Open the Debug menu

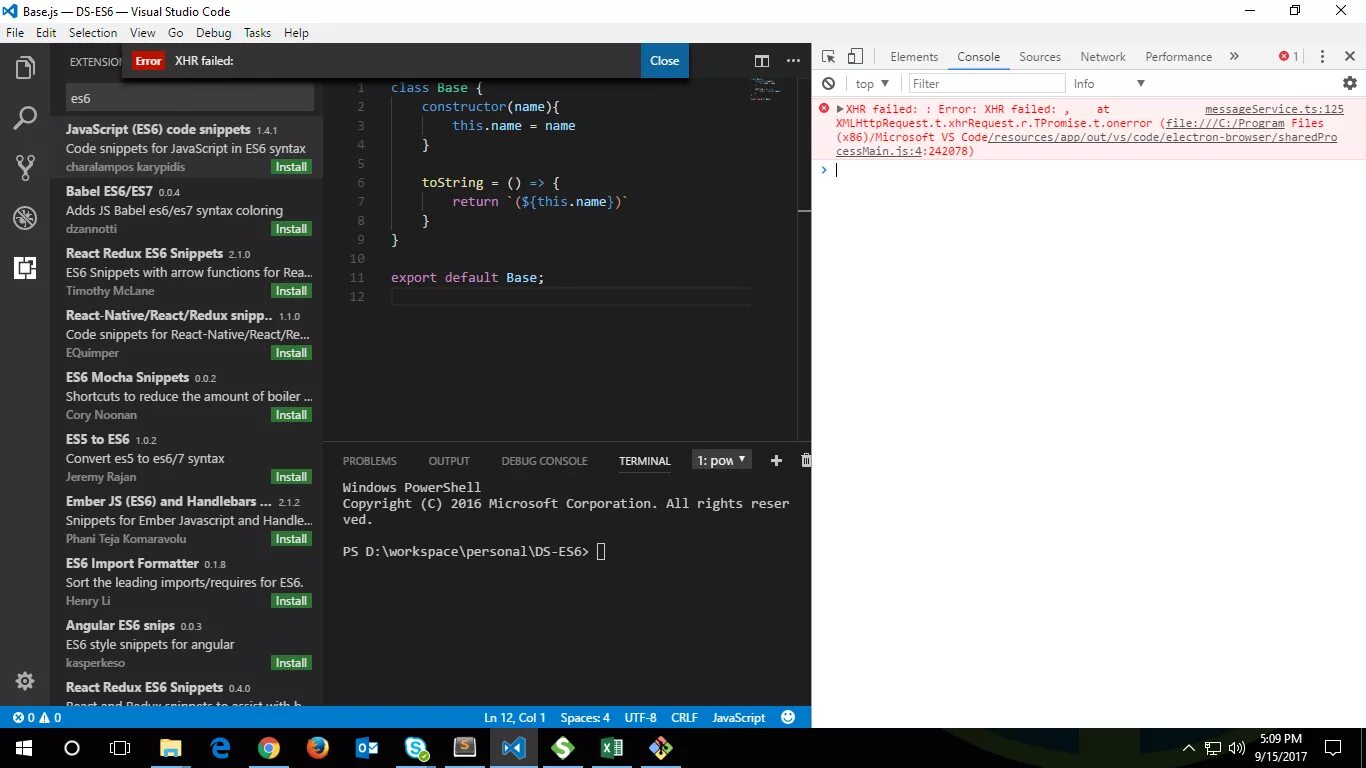(x=214, y=33)
